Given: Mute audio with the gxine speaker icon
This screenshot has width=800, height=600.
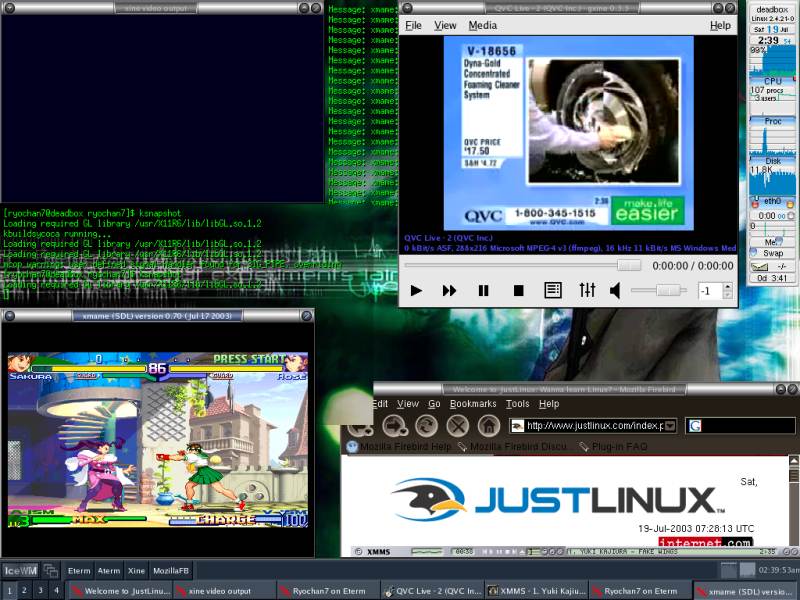Looking at the screenshot, I should tap(615, 291).
